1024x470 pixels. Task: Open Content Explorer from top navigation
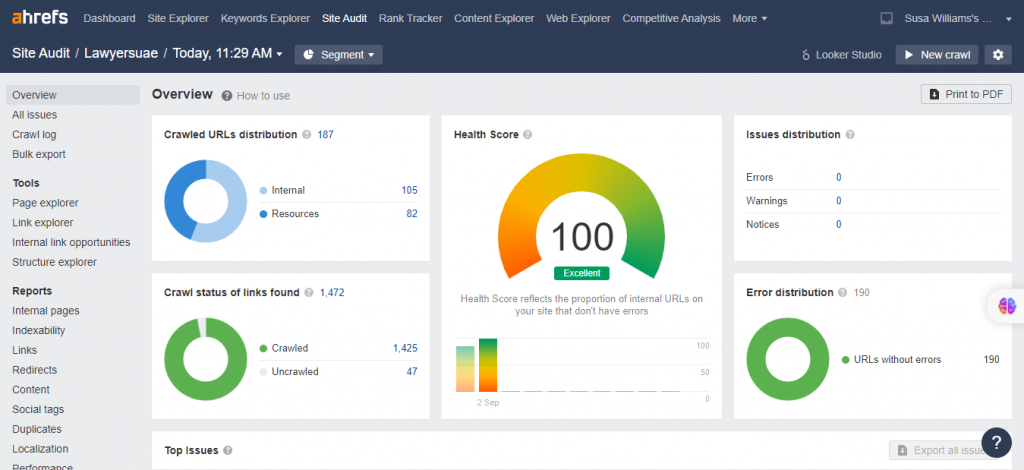click(494, 18)
